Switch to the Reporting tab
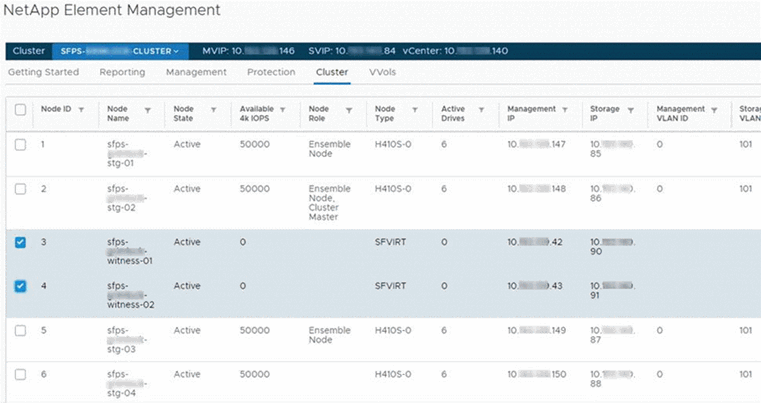This screenshot has height=403, width=761. click(x=122, y=72)
